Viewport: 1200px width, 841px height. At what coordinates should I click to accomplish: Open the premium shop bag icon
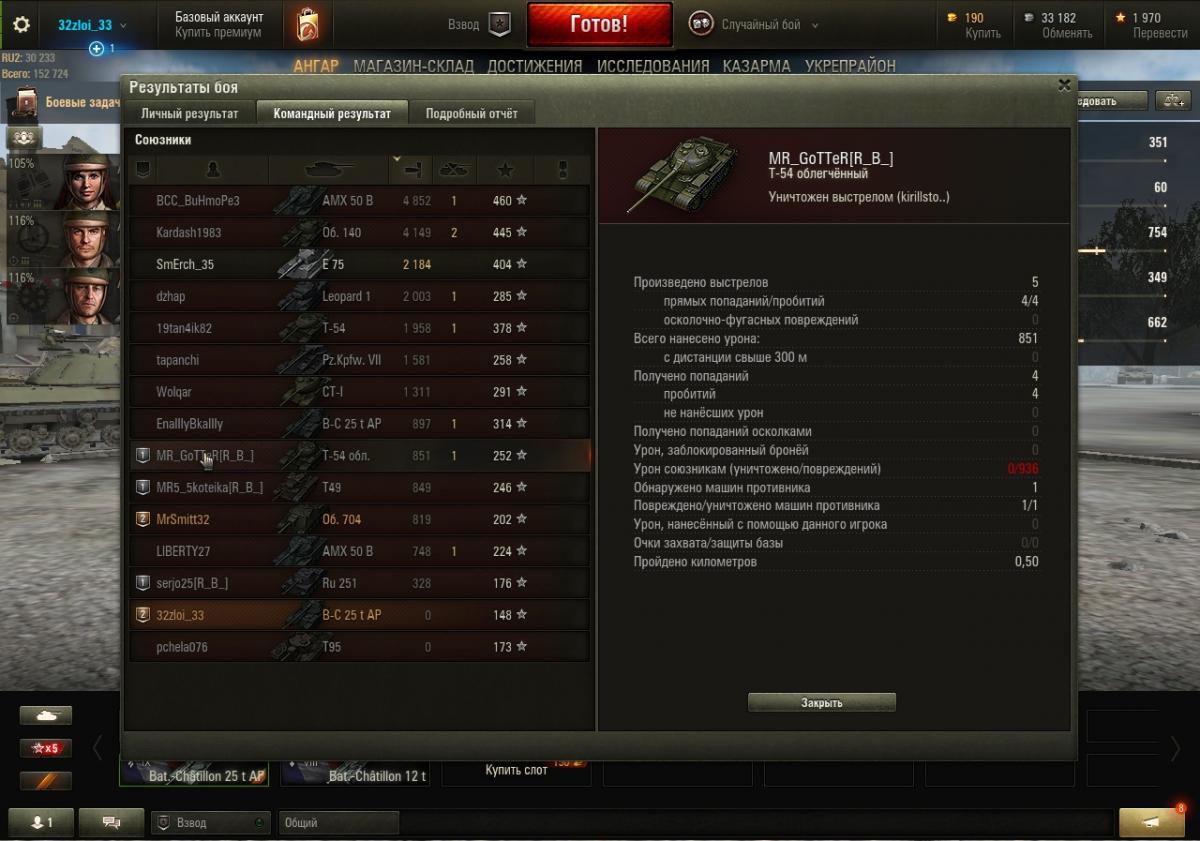click(x=308, y=25)
